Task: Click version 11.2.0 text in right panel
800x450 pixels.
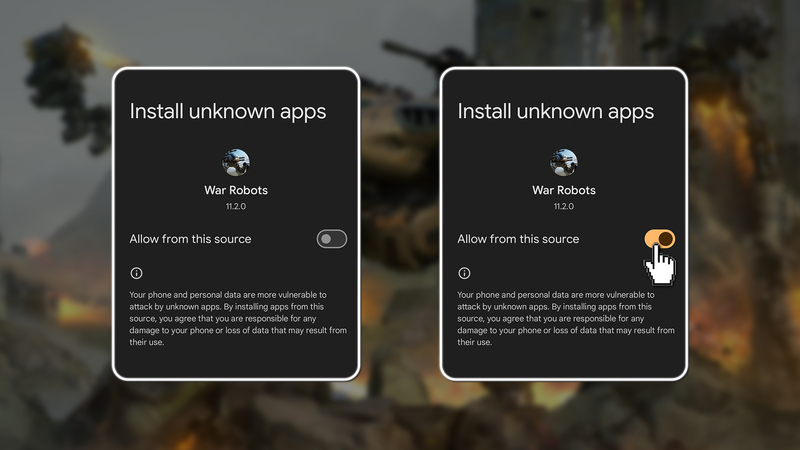Action: (564, 206)
